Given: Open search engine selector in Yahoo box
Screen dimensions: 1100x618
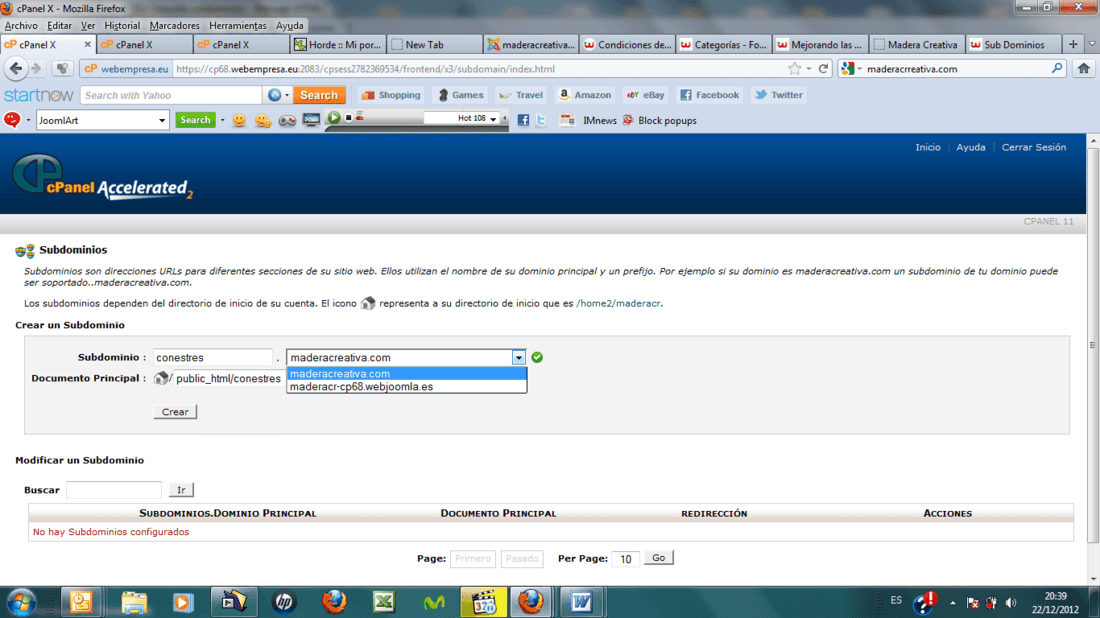Looking at the screenshot, I should point(278,95).
